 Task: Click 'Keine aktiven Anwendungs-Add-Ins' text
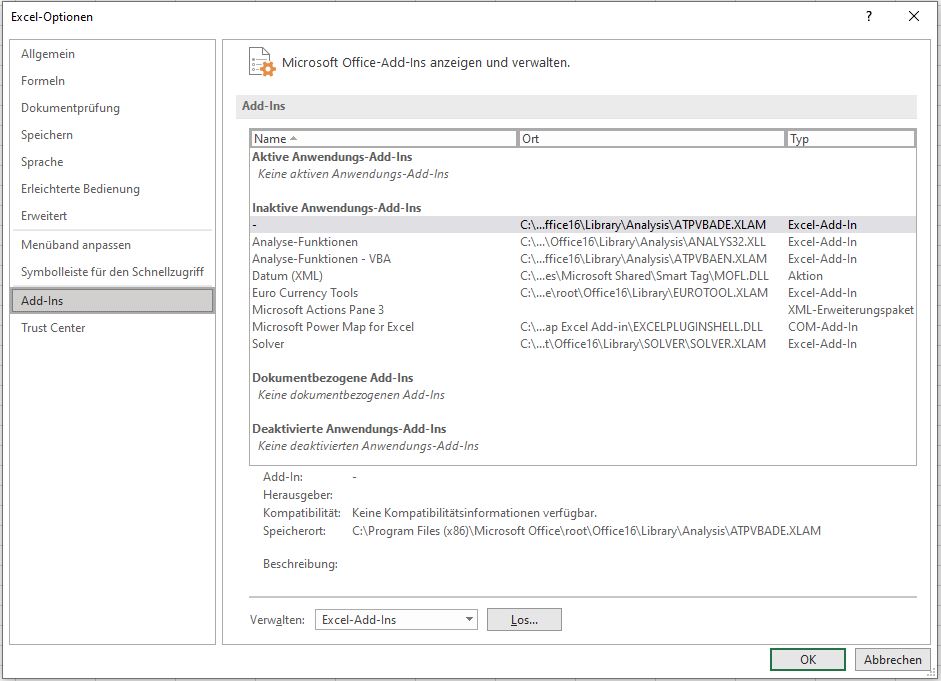point(353,174)
